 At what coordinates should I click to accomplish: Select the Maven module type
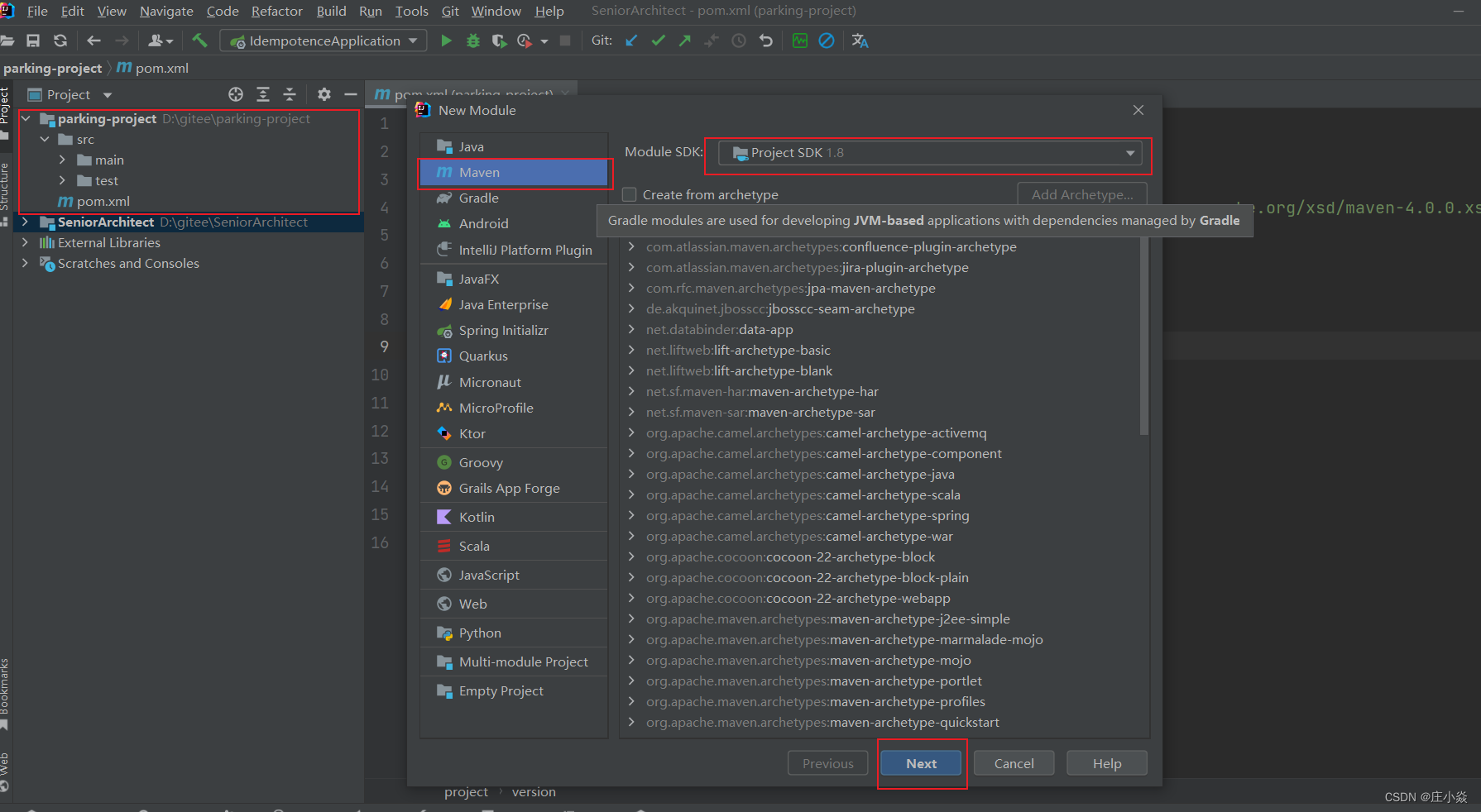[x=514, y=173]
